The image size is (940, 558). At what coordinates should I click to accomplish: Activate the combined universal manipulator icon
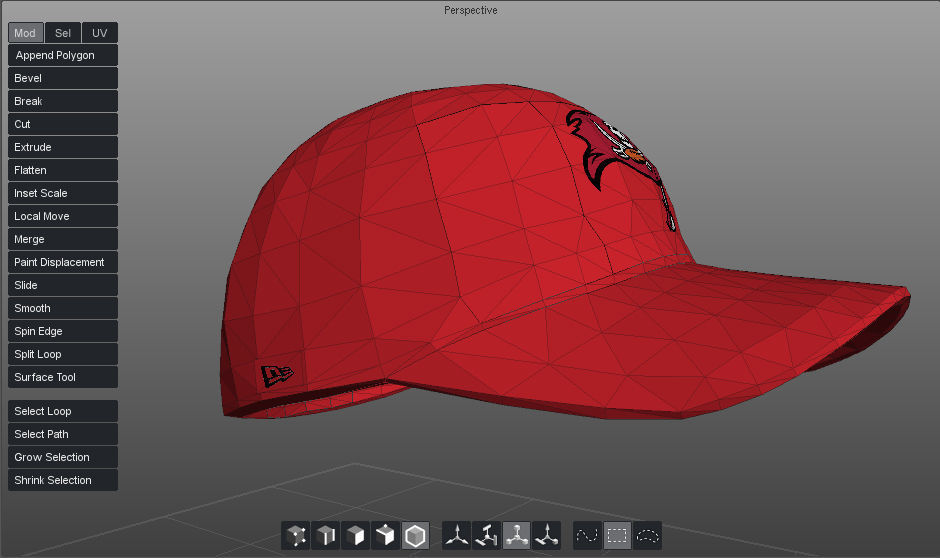(x=546, y=536)
